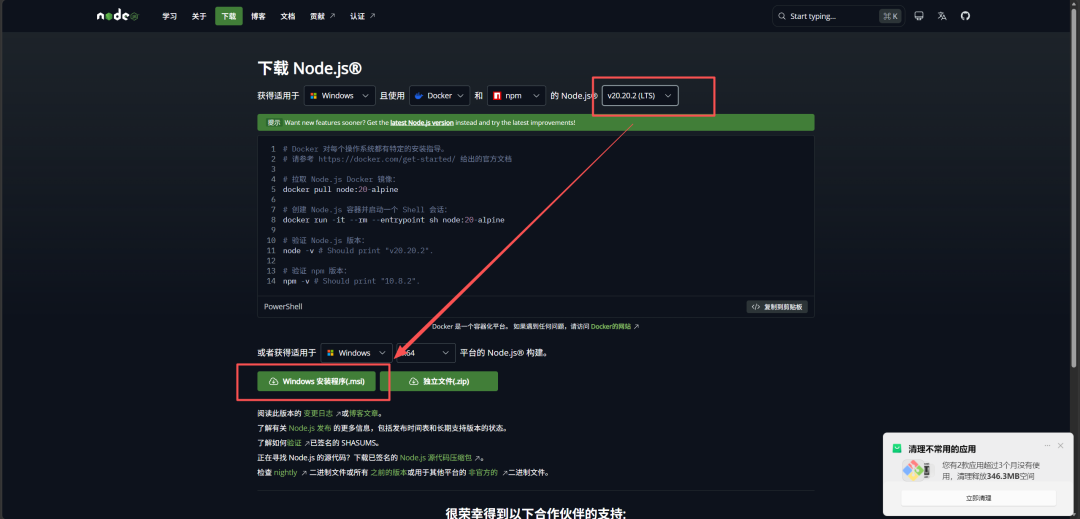The height and width of the screenshot is (519, 1080).
Task: Click the 清理不常用的应用 notification title
Action: (x=942, y=449)
